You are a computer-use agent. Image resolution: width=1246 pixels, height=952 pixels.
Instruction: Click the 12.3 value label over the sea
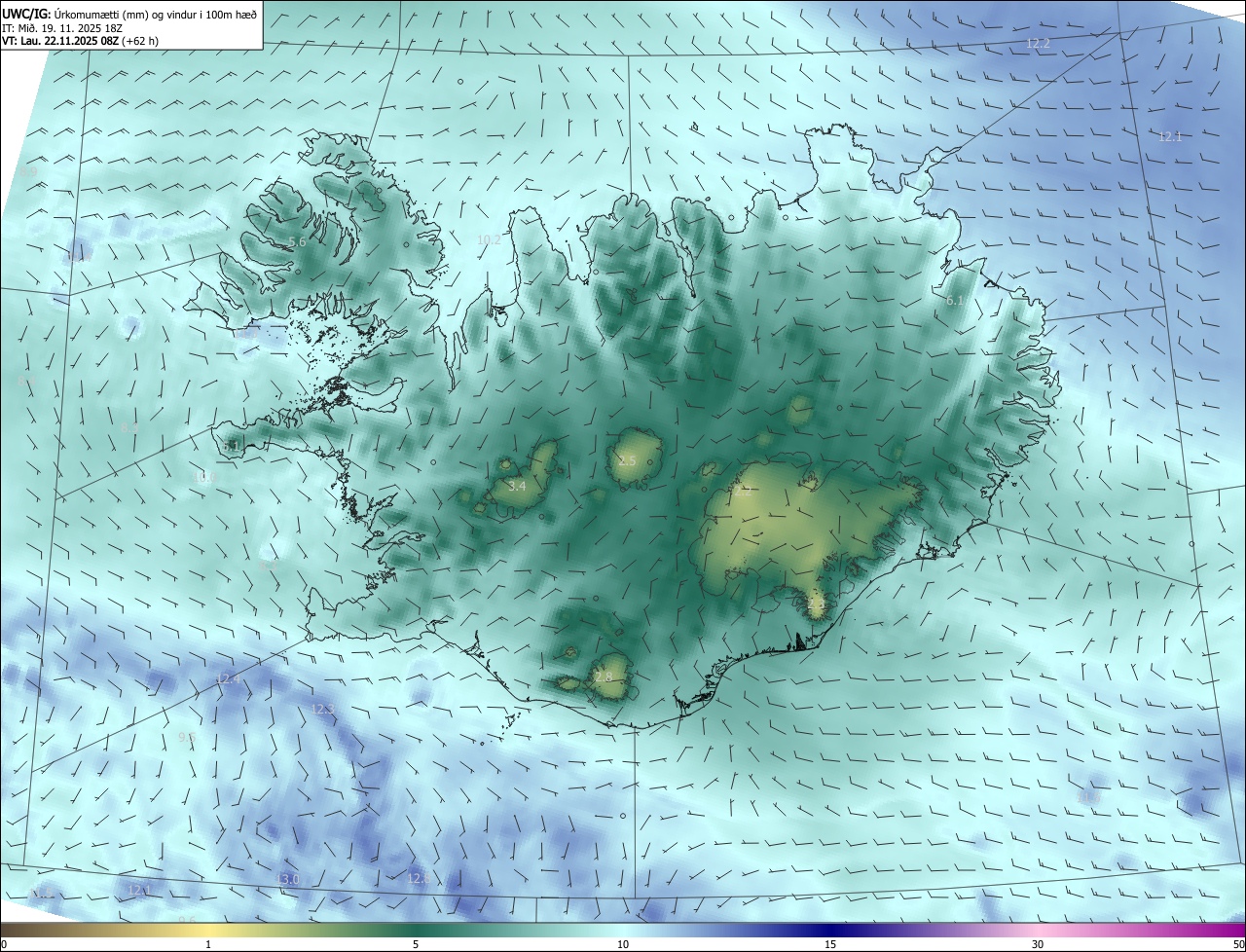pos(323,709)
